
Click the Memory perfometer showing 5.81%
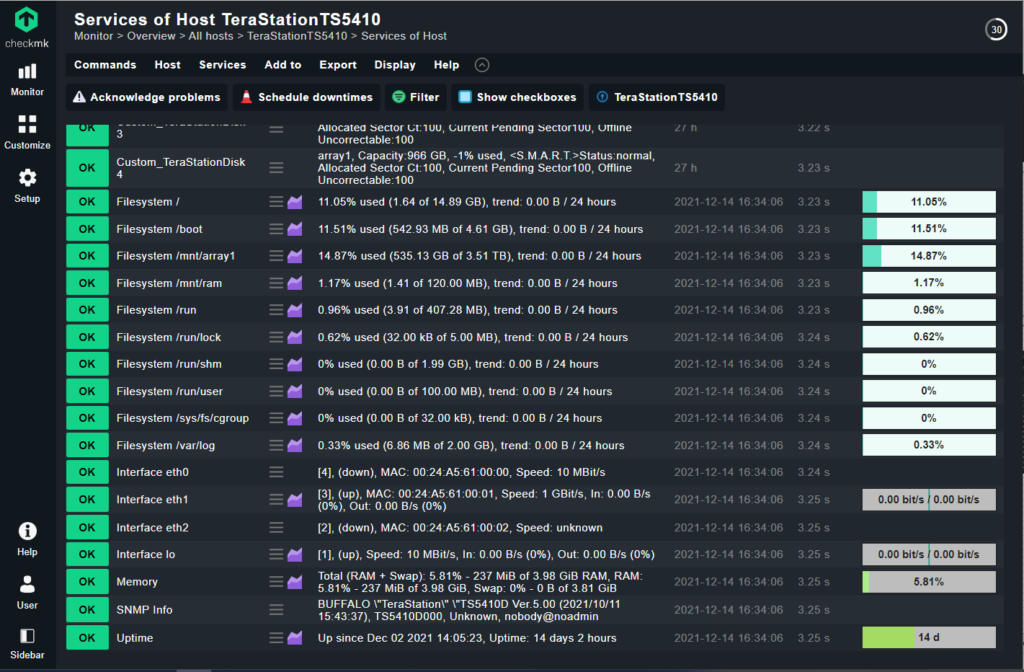tap(929, 582)
